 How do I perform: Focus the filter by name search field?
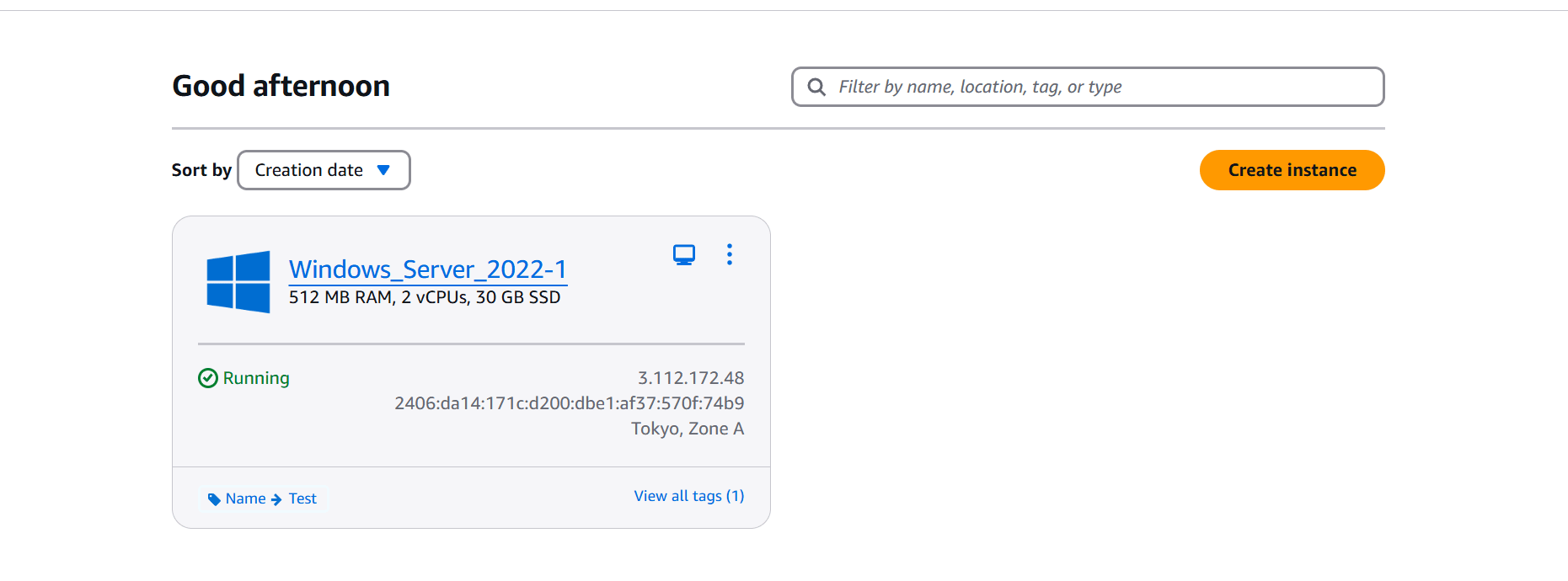click(x=1088, y=87)
